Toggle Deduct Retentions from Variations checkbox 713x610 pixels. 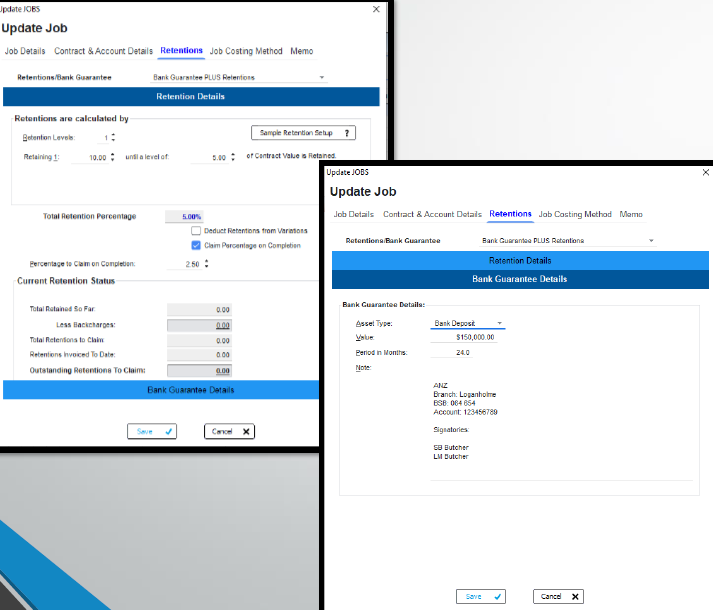(x=196, y=231)
